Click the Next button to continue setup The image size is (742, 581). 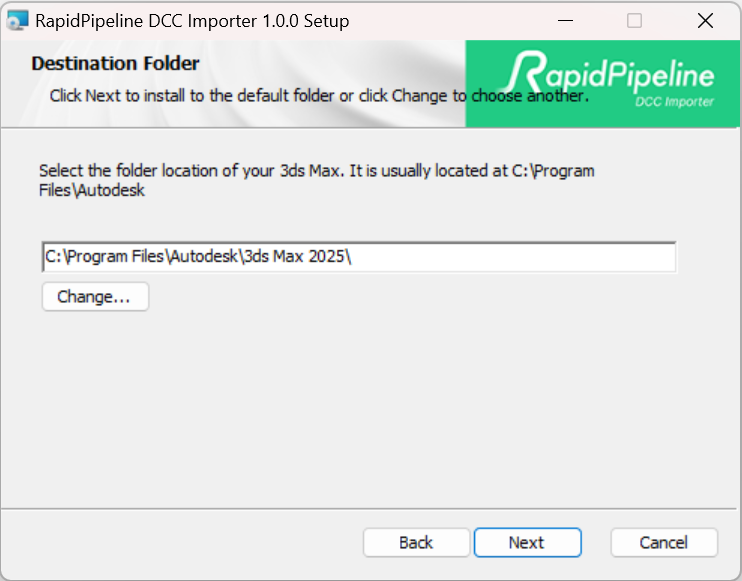pos(528,542)
